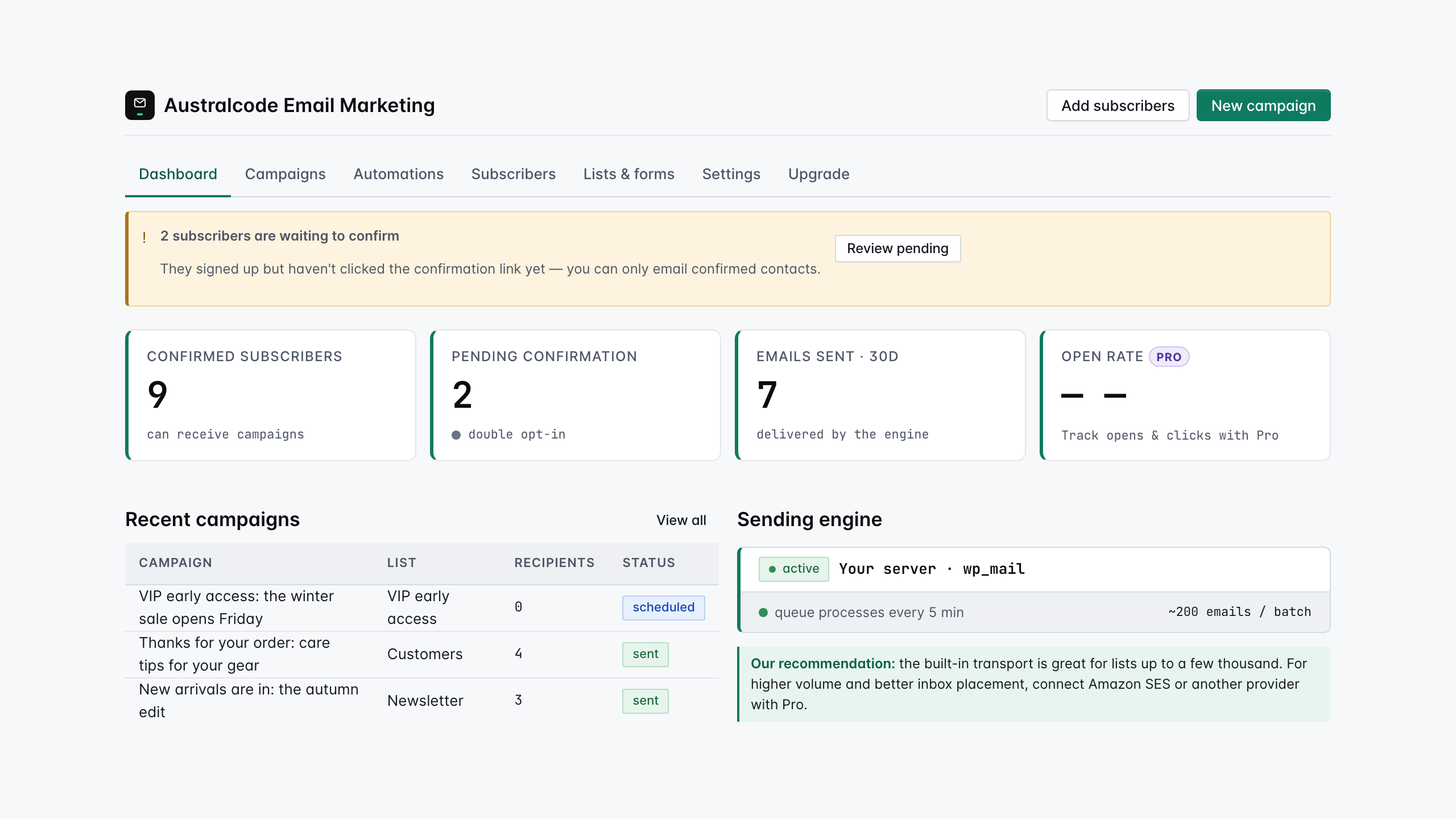
Task: Open campaign "New arrivals are in: the autumn edit"
Action: pyautogui.click(x=249, y=701)
